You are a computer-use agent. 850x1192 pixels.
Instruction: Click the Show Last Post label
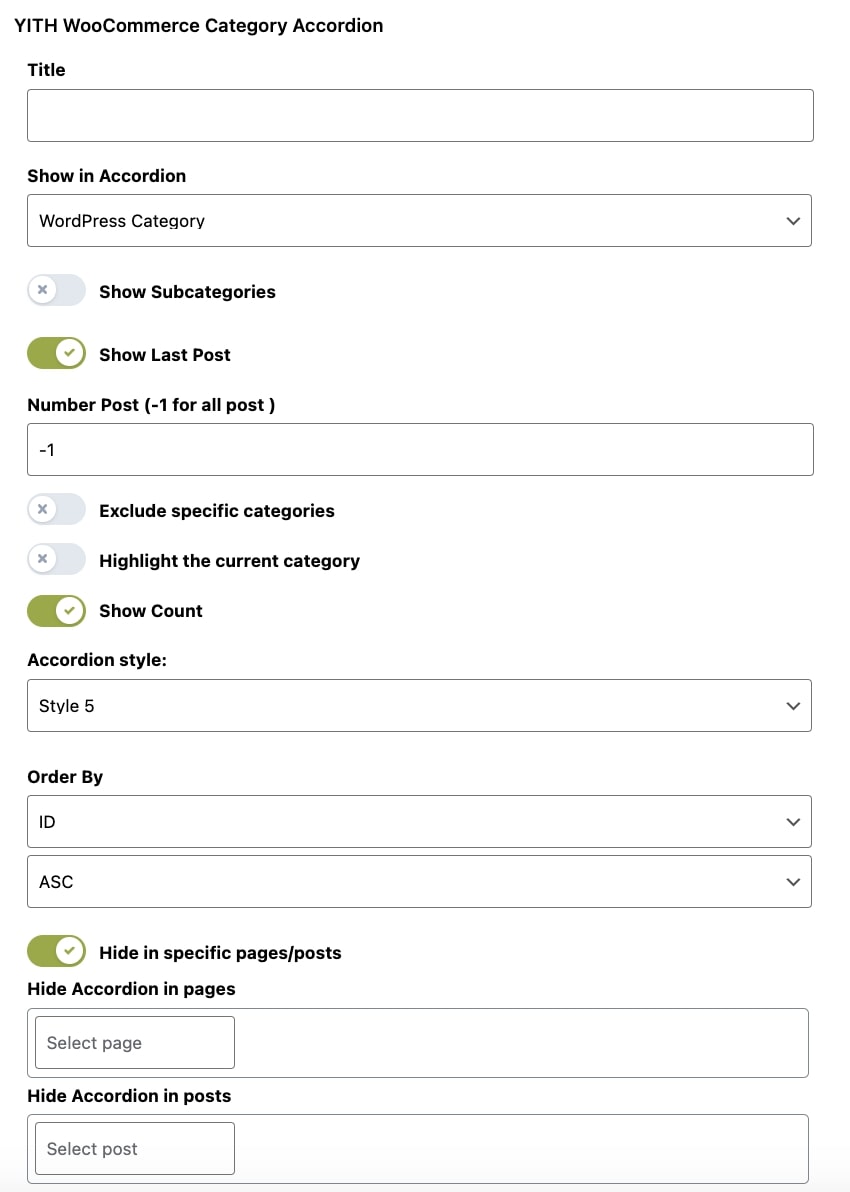click(165, 355)
